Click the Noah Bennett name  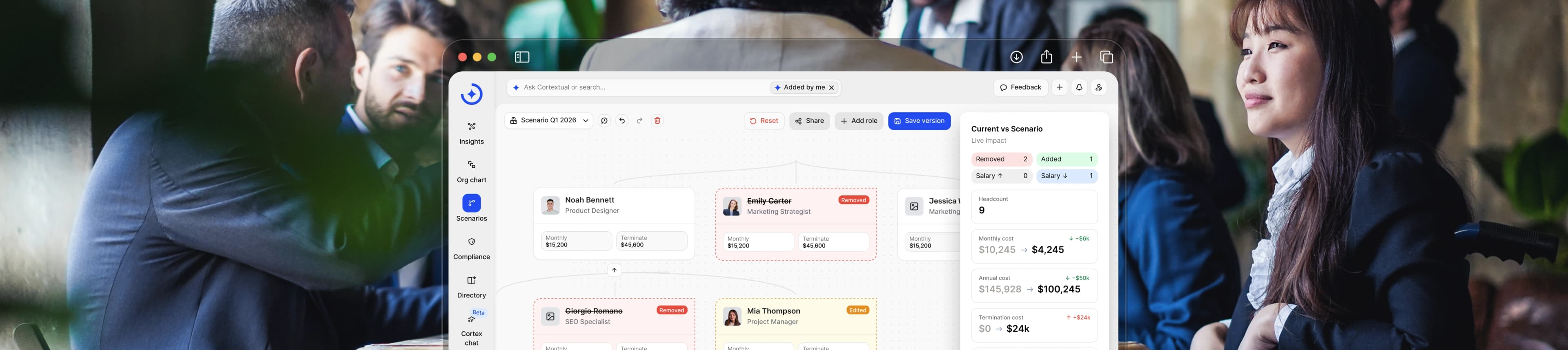click(589, 200)
